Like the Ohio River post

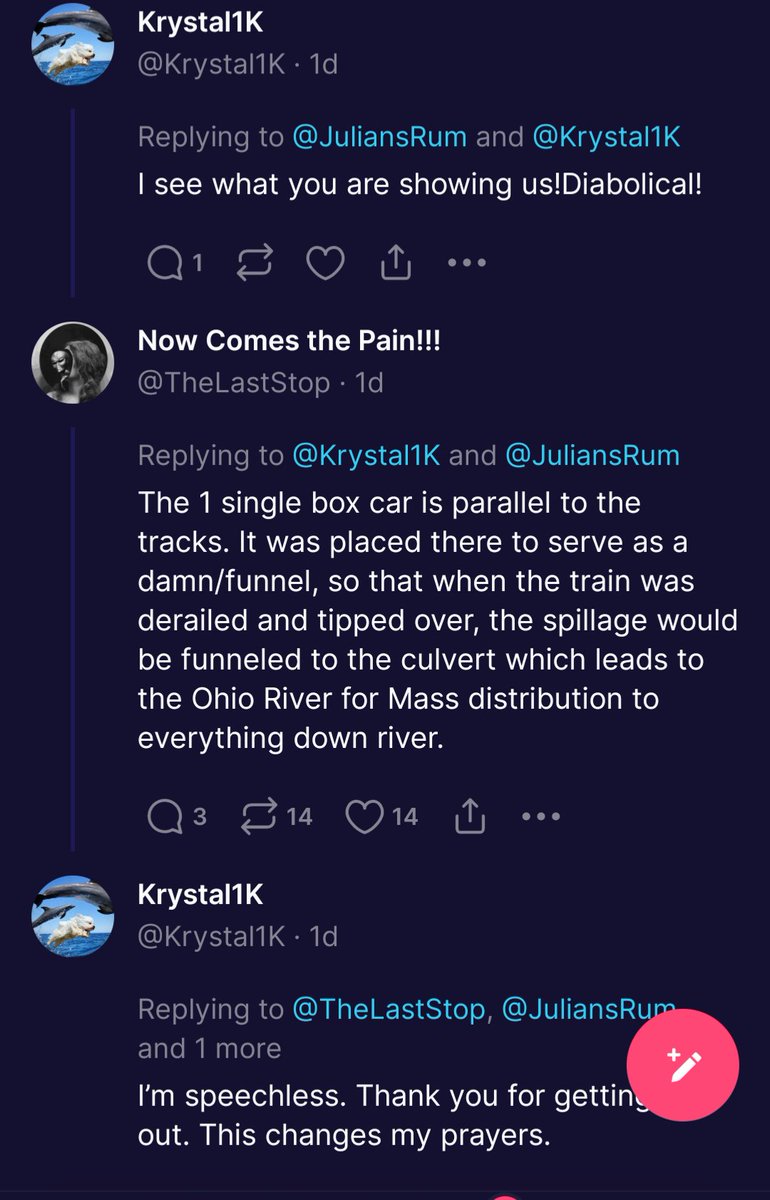pos(364,817)
